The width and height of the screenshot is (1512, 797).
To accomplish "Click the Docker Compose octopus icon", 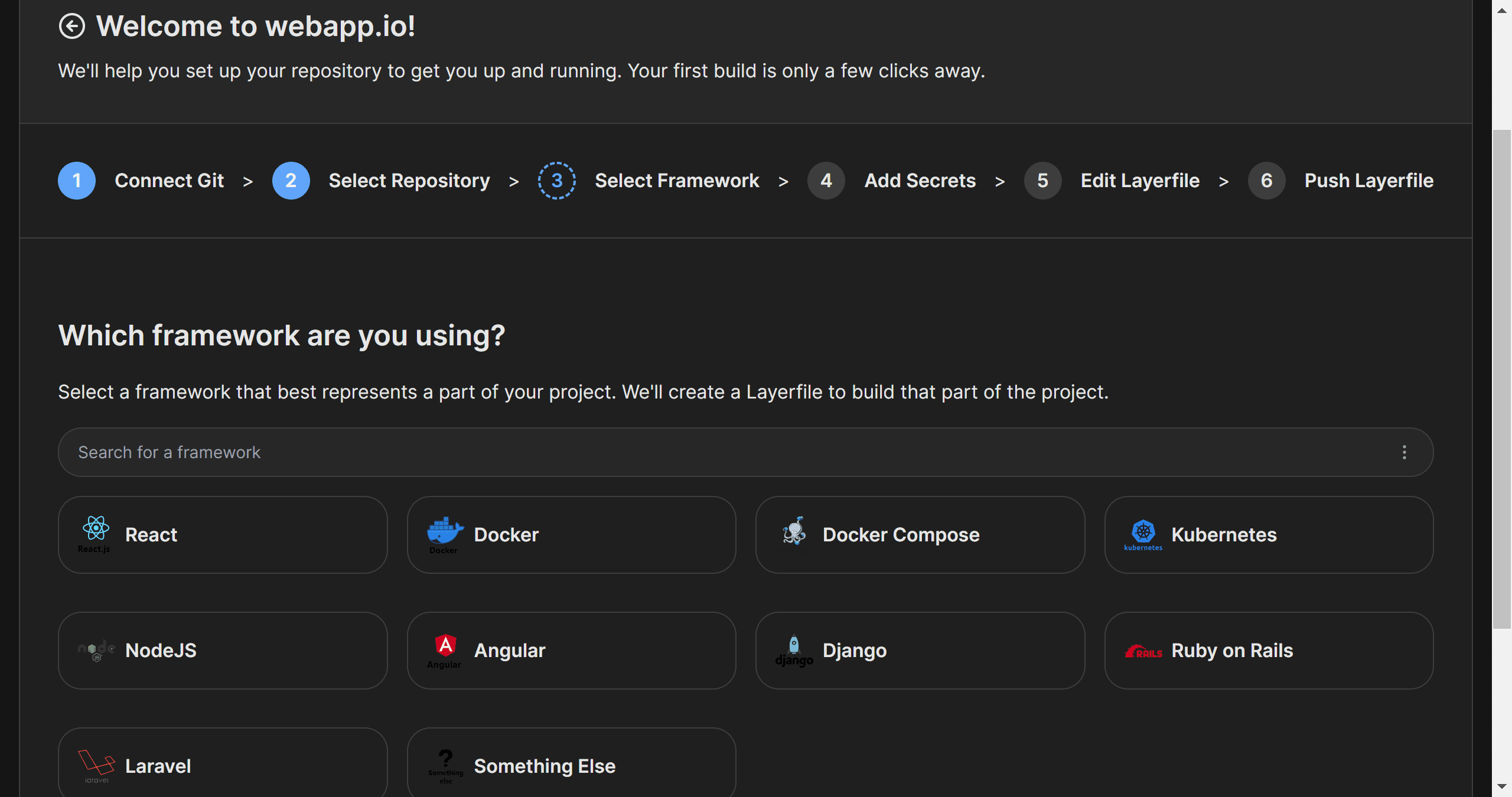I will coord(794,531).
